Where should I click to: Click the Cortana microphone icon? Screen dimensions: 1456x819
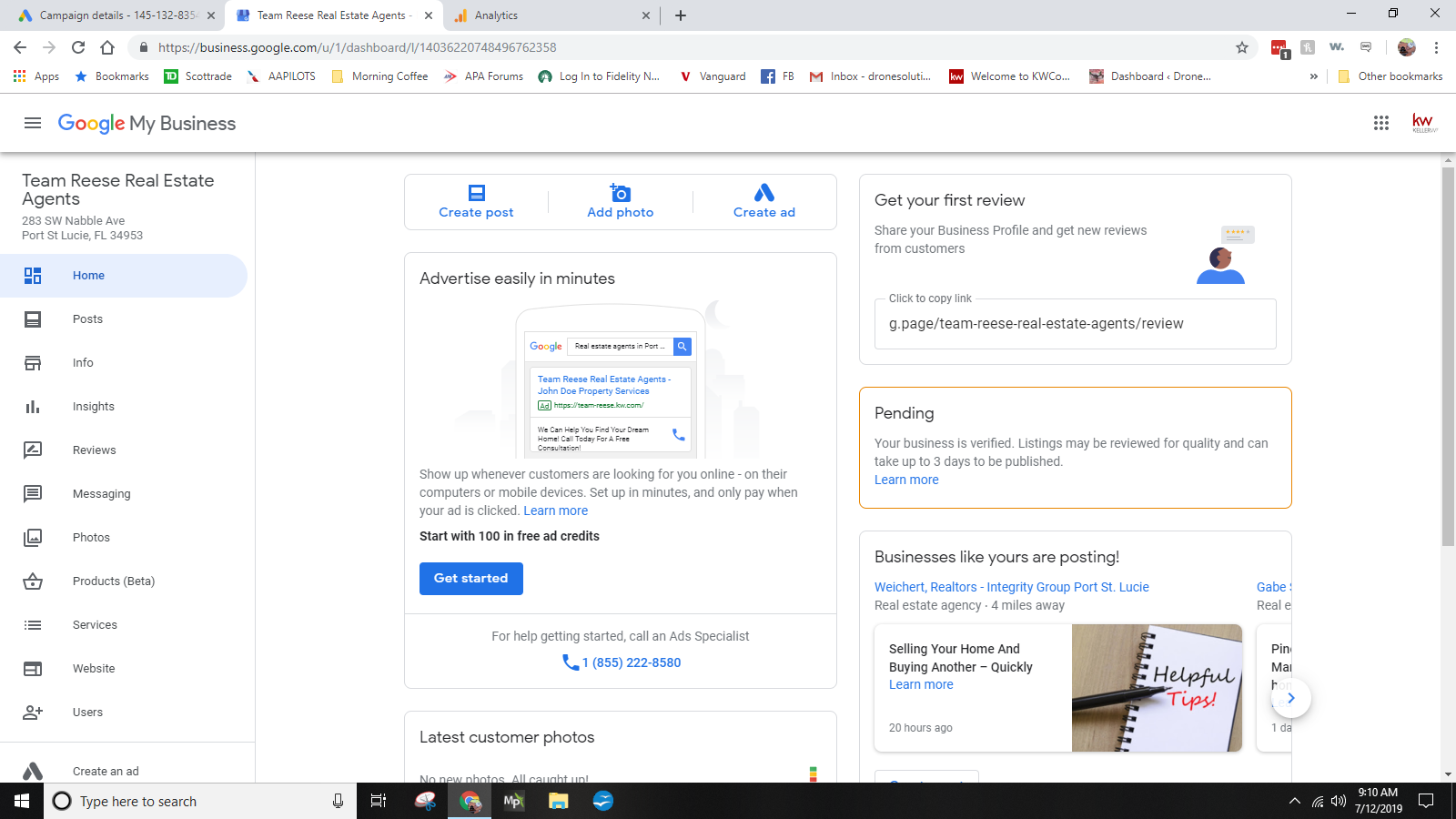pos(338,802)
